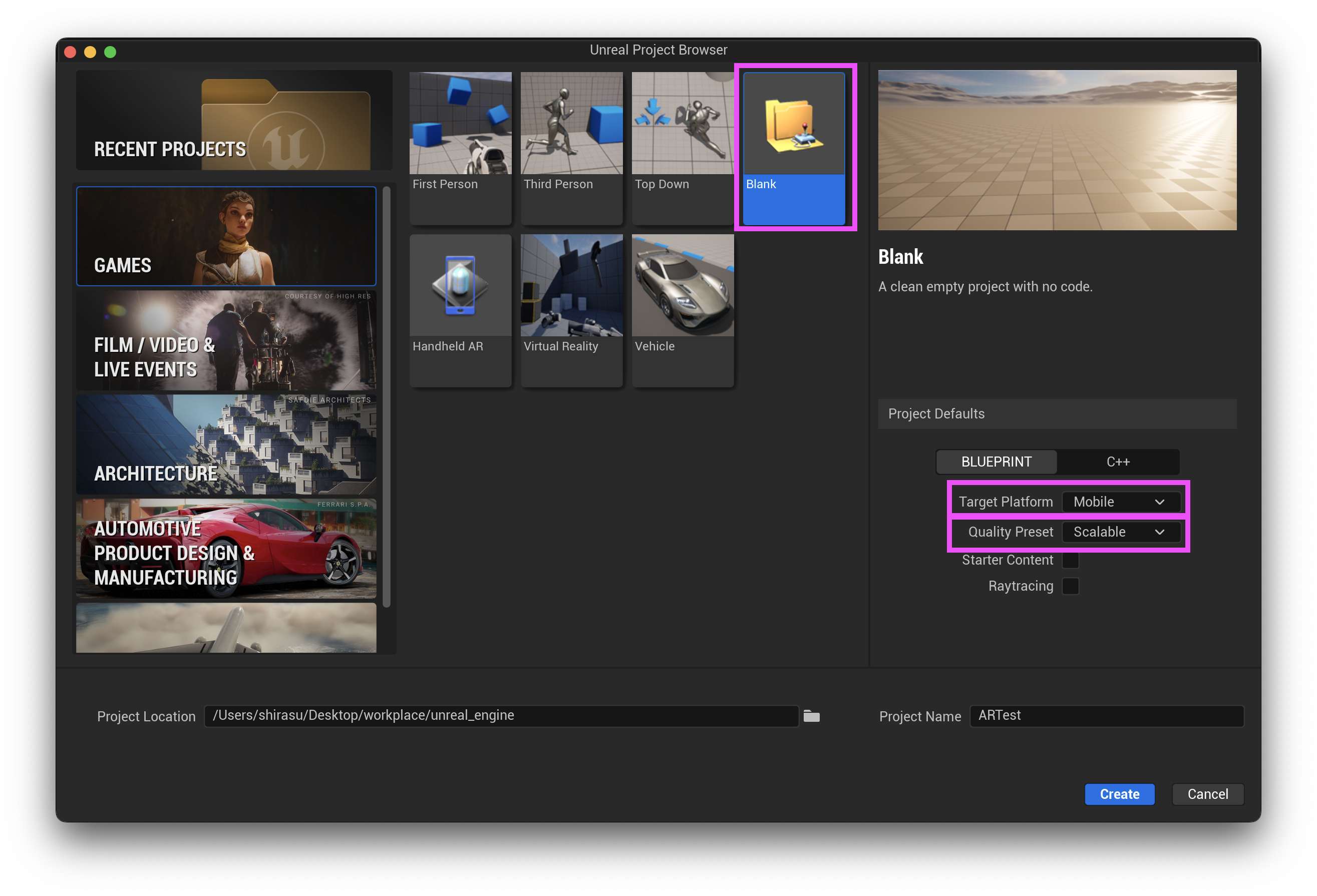The height and width of the screenshot is (896, 1317).
Task: Enable the Starter Content checkbox
Action: [x=1070, y=560]
